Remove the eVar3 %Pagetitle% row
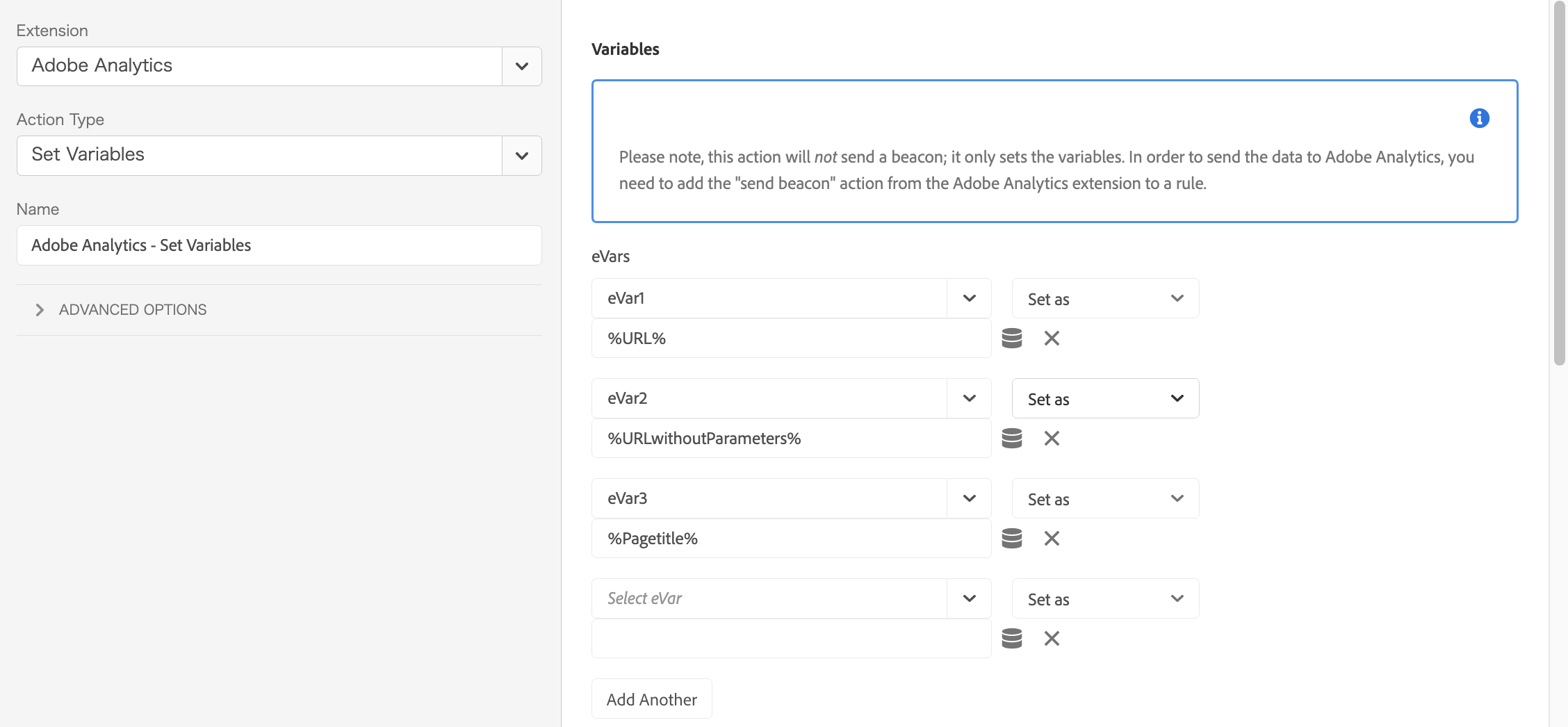This screenshot has width=1568, height=727. point(1052,539)
